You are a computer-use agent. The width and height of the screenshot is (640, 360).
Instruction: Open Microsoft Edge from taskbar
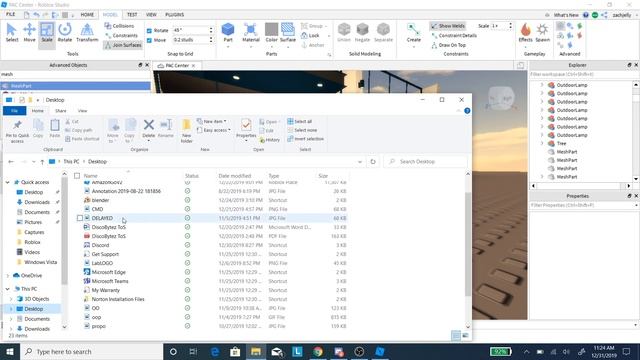tap(215, 351)
